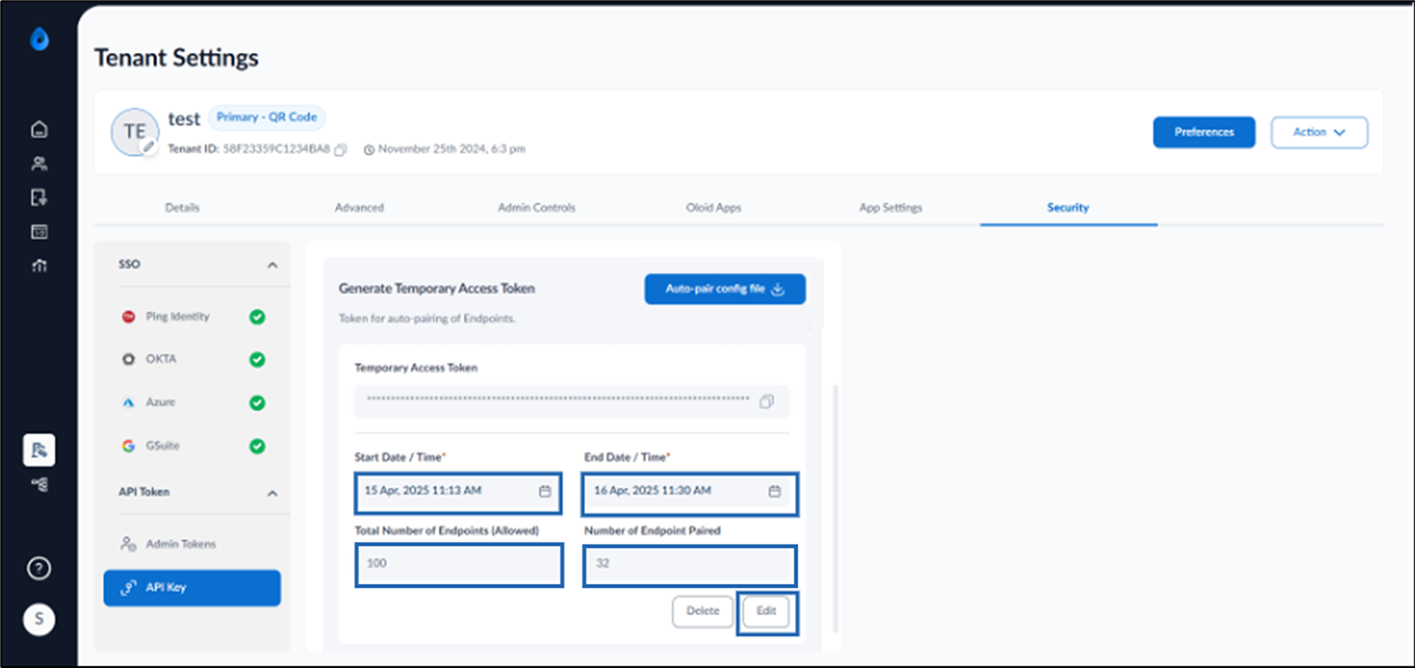Viewport: 1415px width, 671px height.
Task: Open the Help question mark icon
Action: [39, 569]
